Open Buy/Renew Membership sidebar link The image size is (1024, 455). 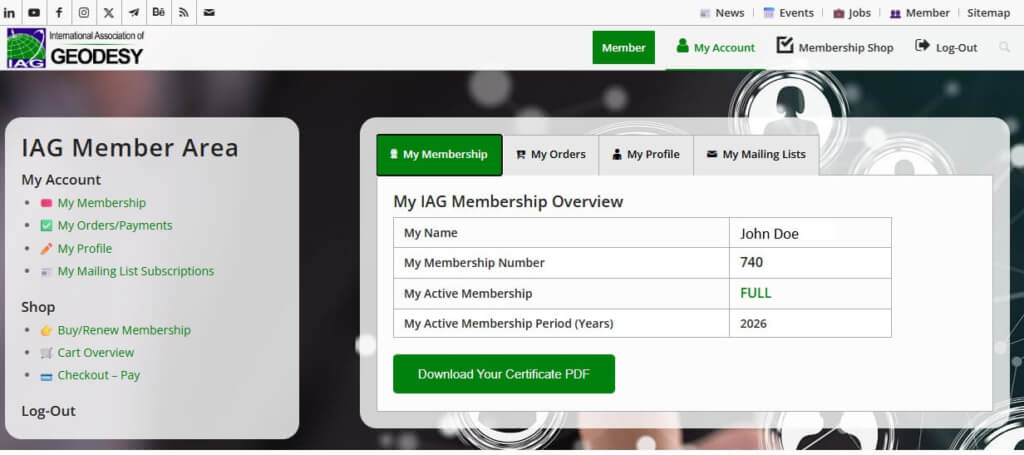[124, 330]
